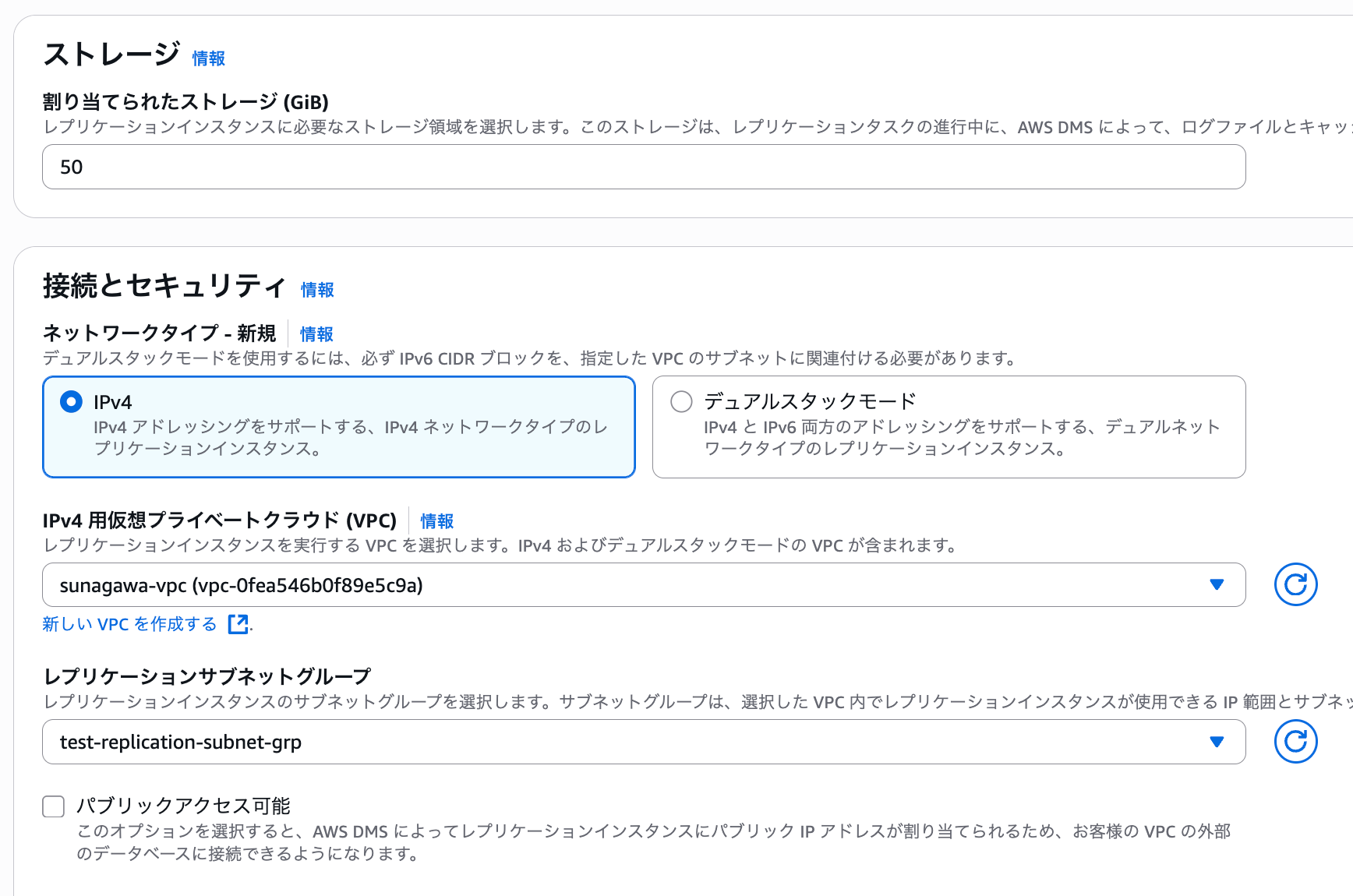Click the ストレージ section heading
The width and height of the screenshot is (1353, 896).
[111, 55]
